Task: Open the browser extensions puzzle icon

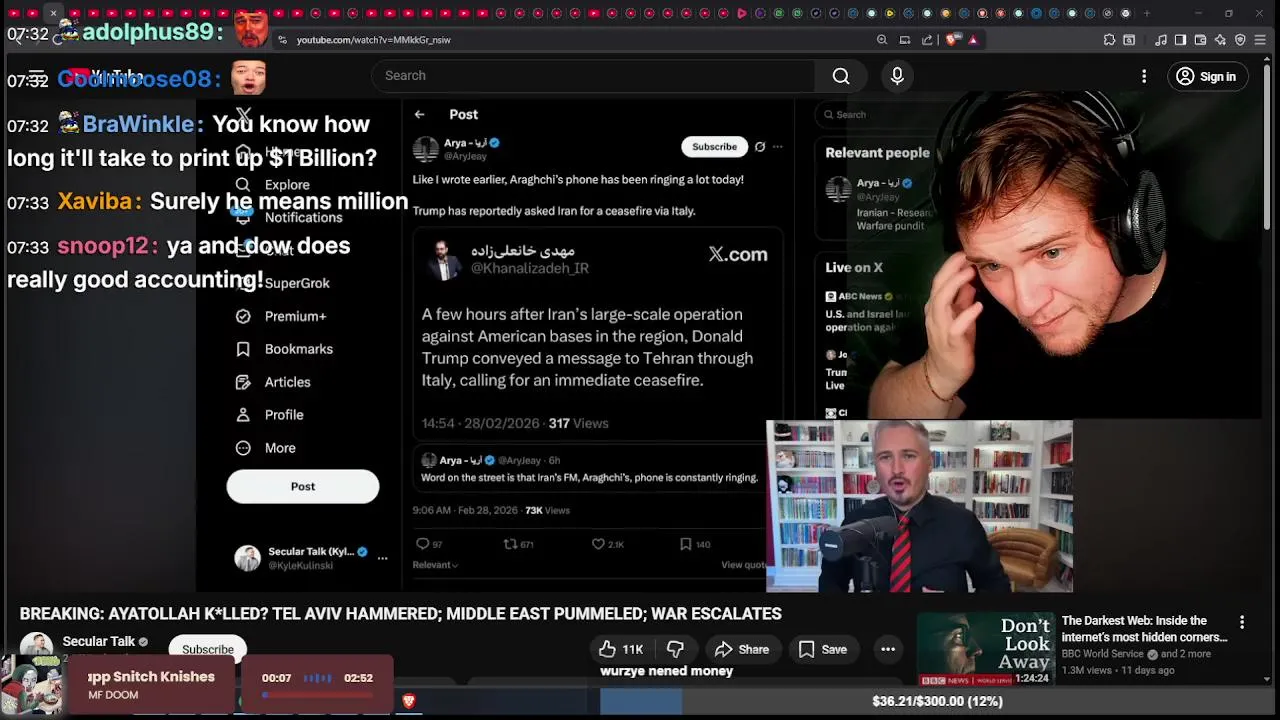Action: click(1109, 40)
